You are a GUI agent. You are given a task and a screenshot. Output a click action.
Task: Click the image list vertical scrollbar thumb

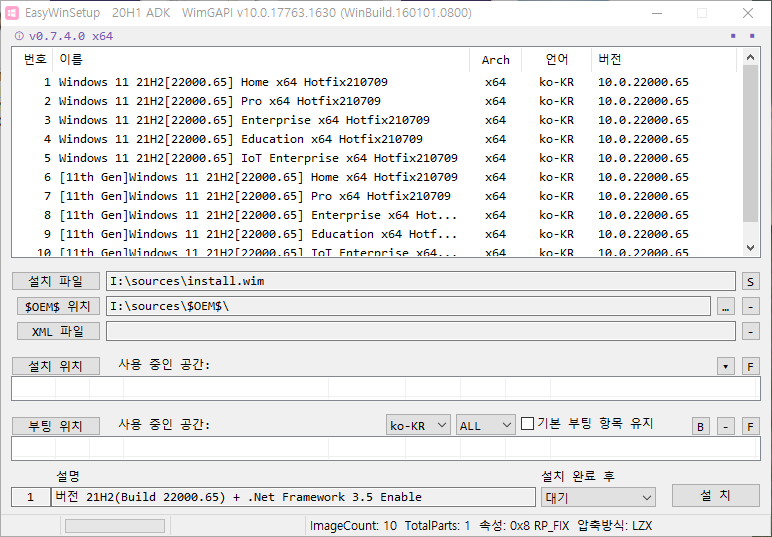pyautogui.click(x=750, y=144)
